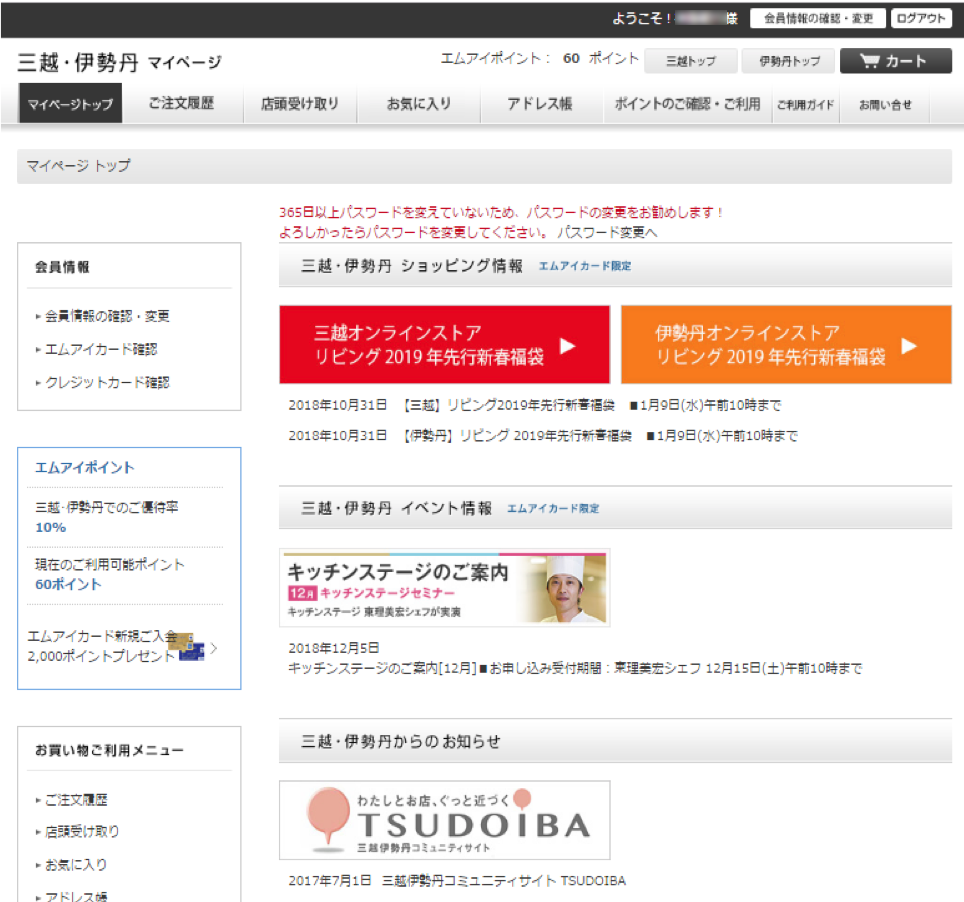Open エムアイカード新規ご入会 2,000ポイント banner

[122, 646]
